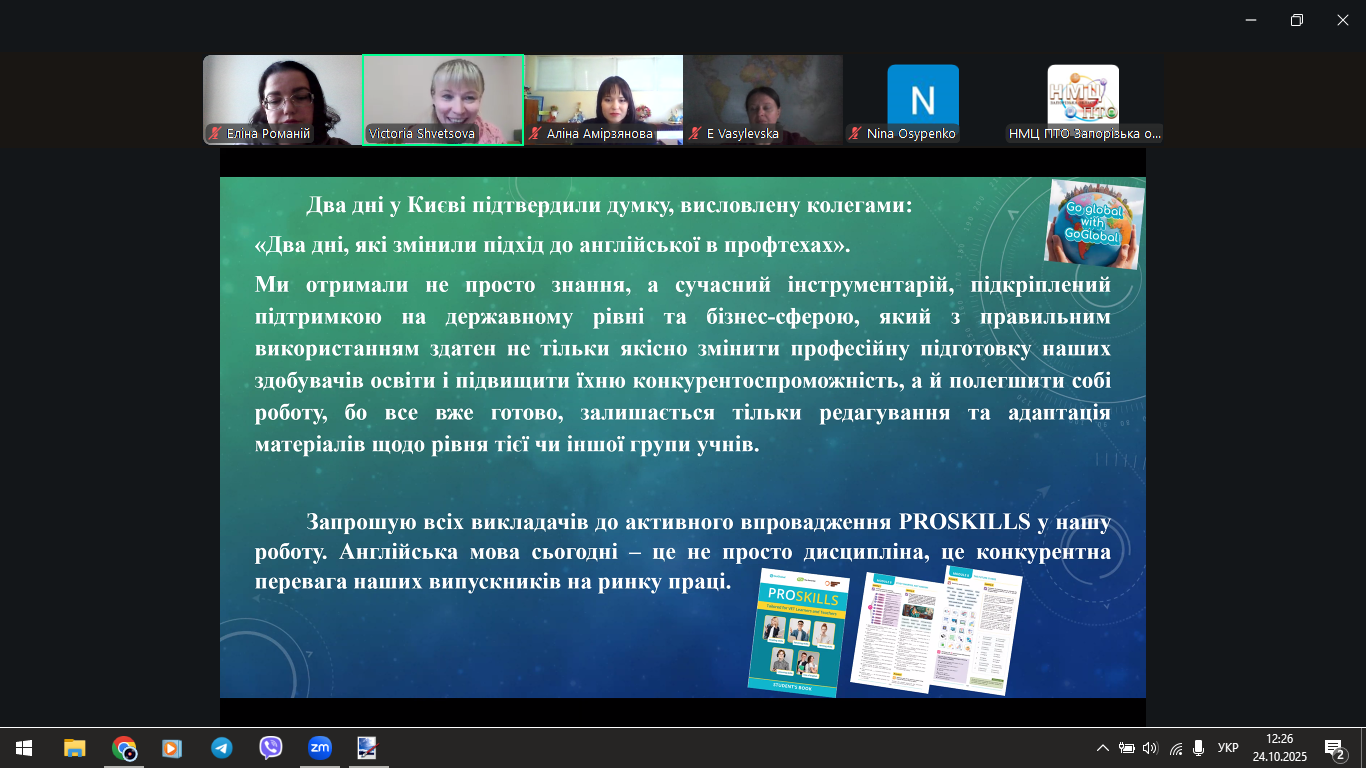Open Zoom from the taskbar
This screenshot has width=1366, height=768.
click(x=319, y=748)
